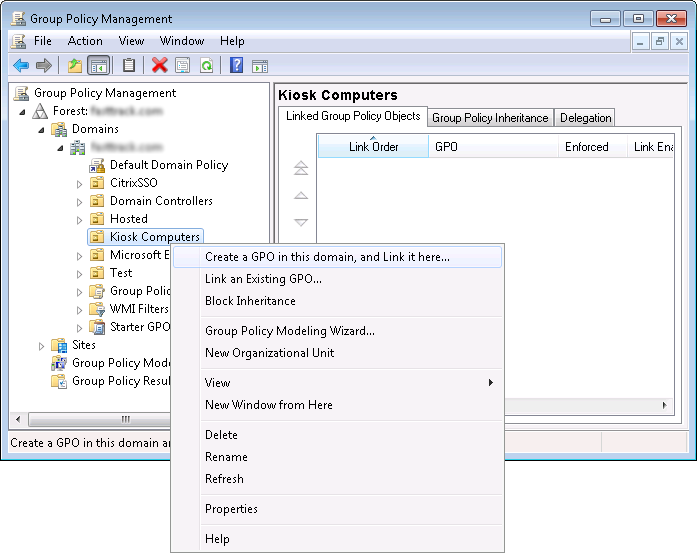Click the Group Policy Management root node
The height and width of the screenshot is (553, 697).
coord(105,93)
